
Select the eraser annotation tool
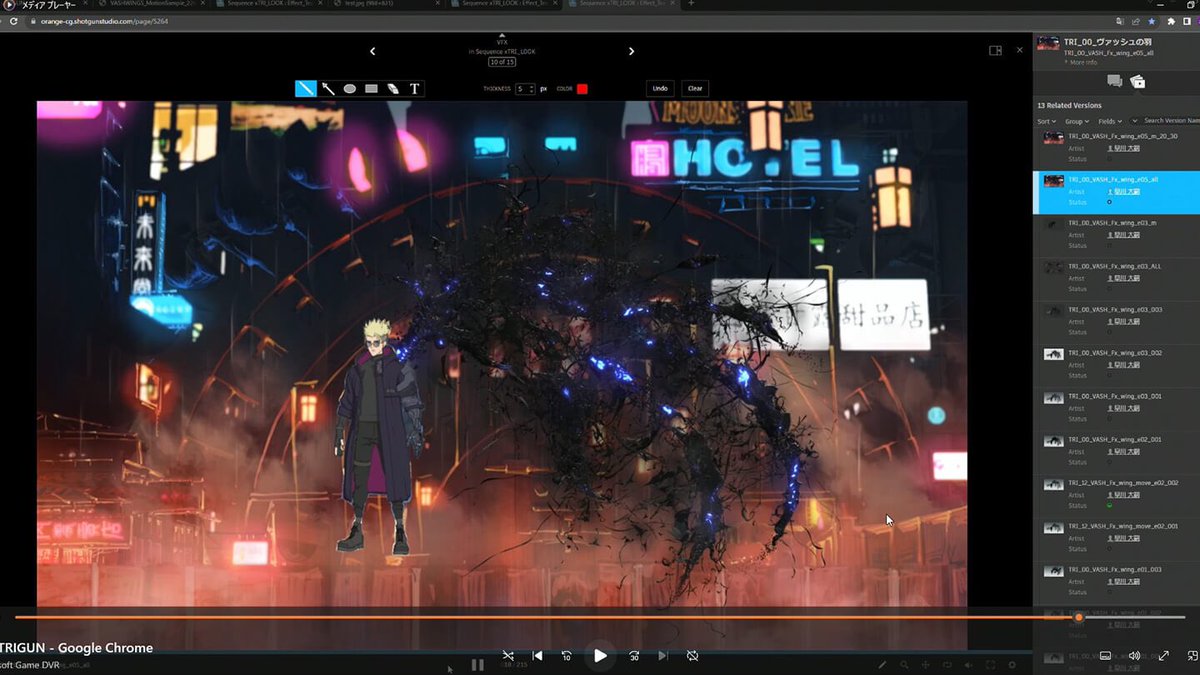pyautogui.click(x=393, y=88)
